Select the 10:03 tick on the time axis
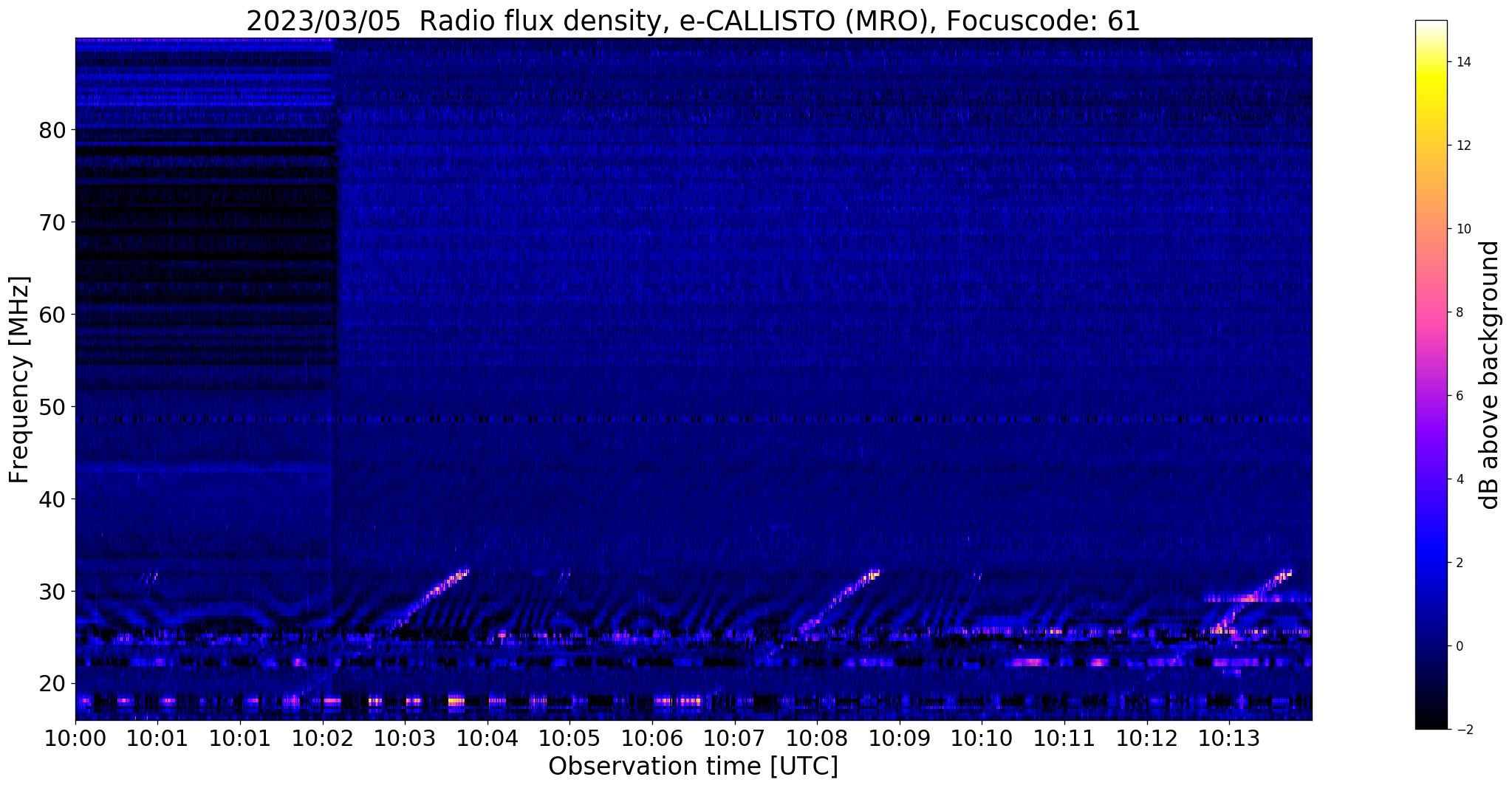 [405, 738]
